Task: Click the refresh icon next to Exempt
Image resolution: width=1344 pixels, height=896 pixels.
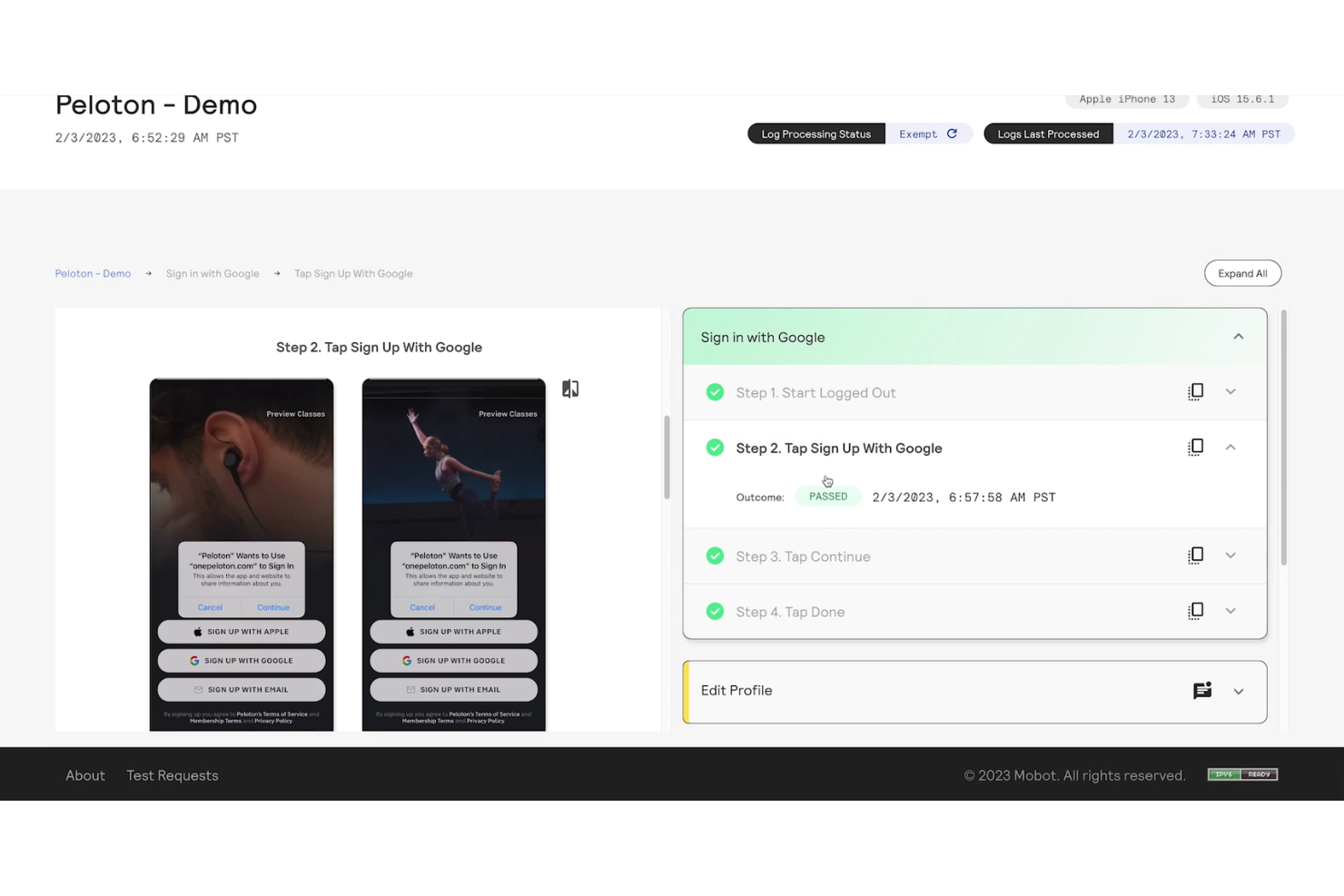Action: pyautogui.click(x=954, y=133)
